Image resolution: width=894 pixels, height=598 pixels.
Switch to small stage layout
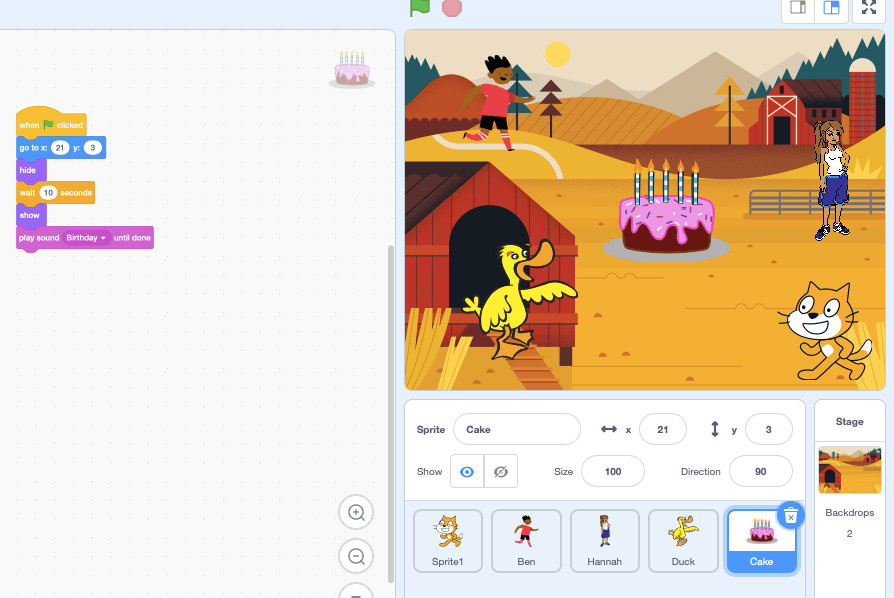pyautogui.click(x=798, y=8)
